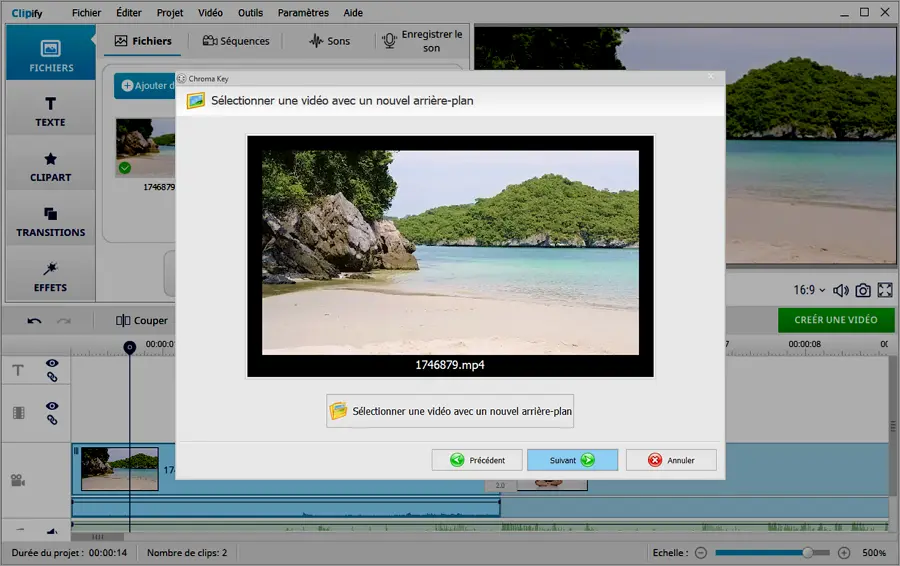Image resolution: width=900 pixels, height=566 pixels.
Task: Click Sélectionner une vidéo avec nouvel arrière-plan button
Action: pos(450,411)
